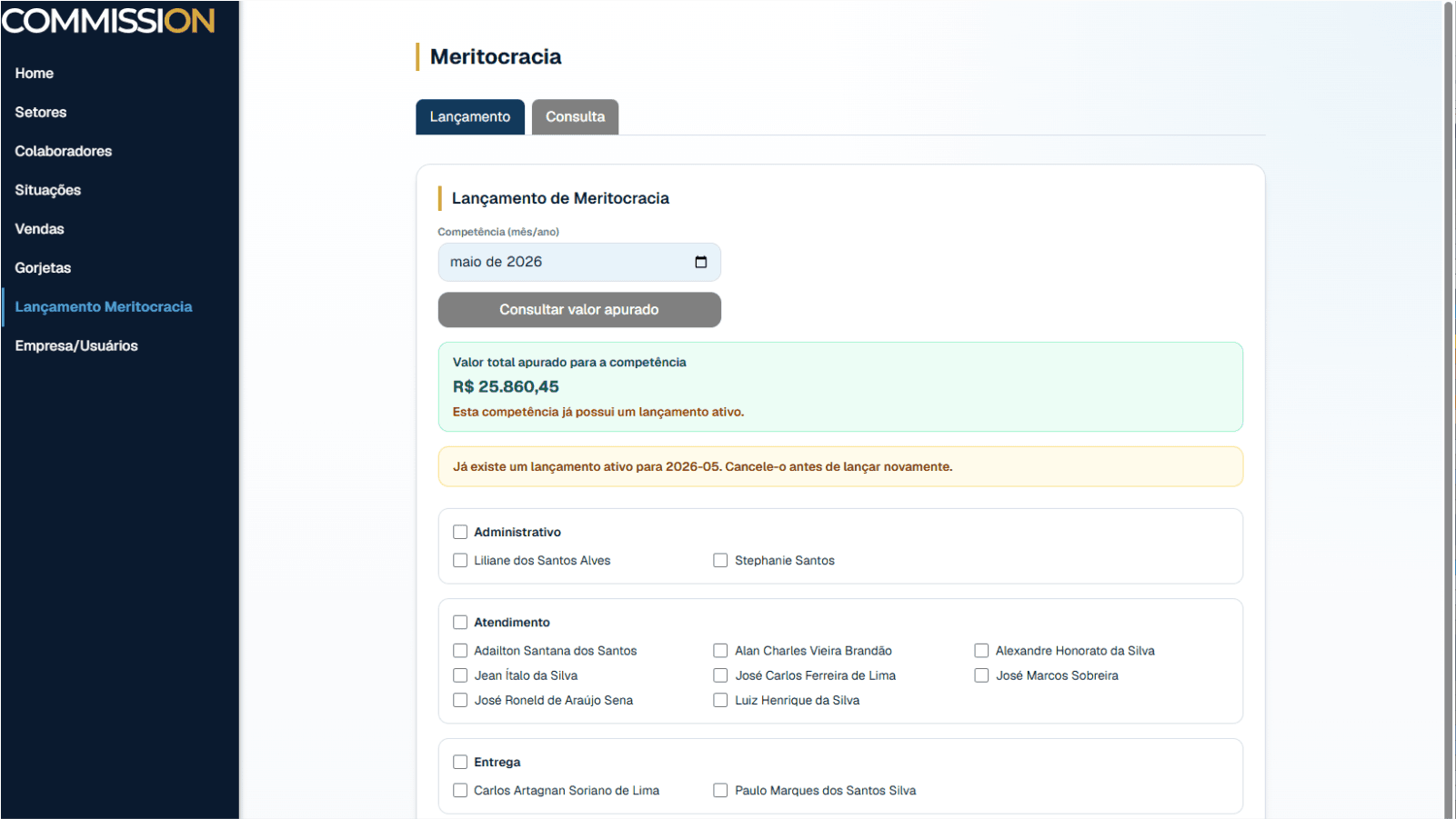Screen dimensions: 1456x819
Task: Click the R$ 25.860,45 total value
Action: [x=506, y=386]
